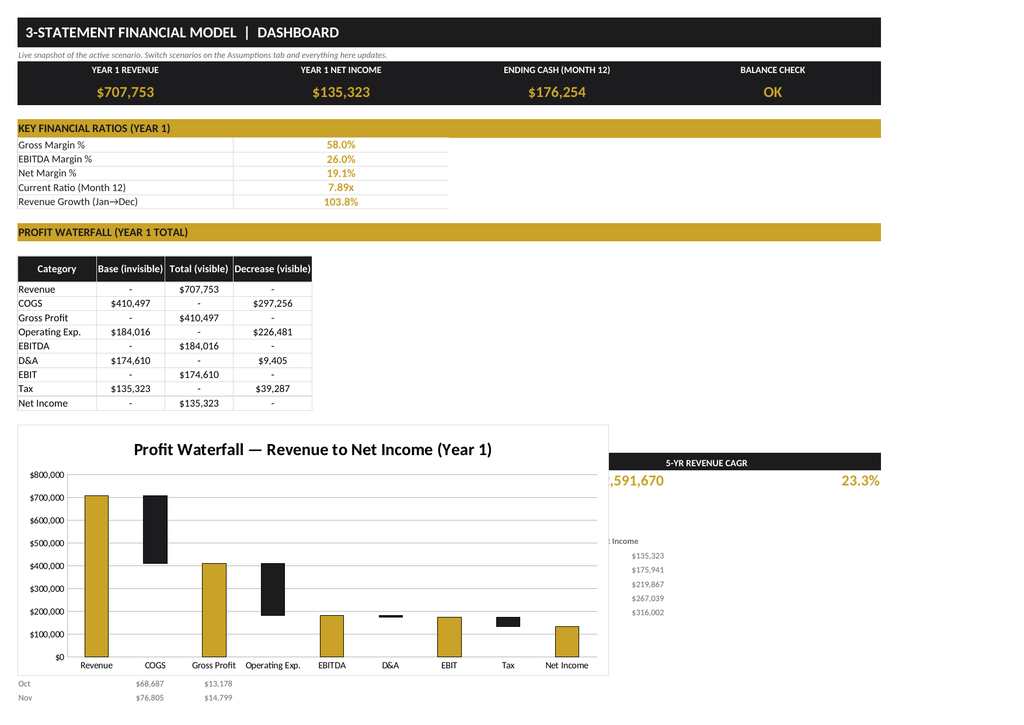The height and width of the screenshot is (725, 1024).
Task: Click the $219,867 value right of the chart
Action: [x=648, y=585]
